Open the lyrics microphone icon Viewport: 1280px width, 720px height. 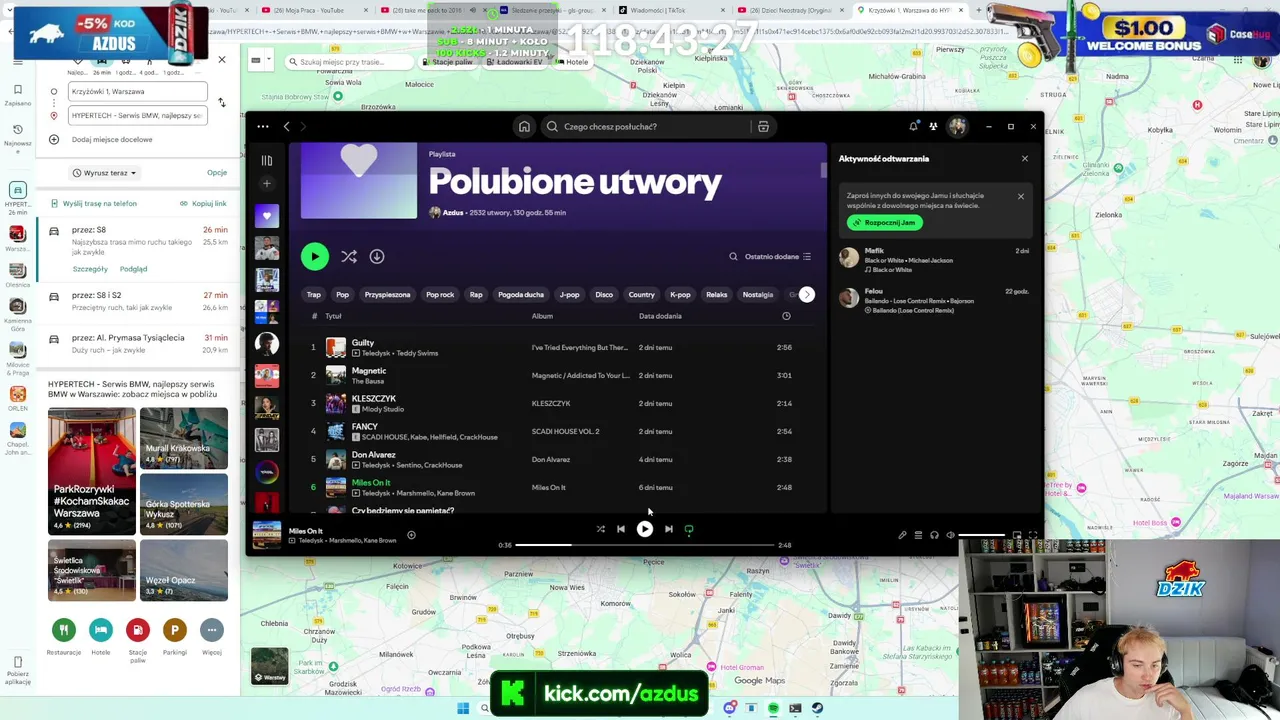click(902, 536)
